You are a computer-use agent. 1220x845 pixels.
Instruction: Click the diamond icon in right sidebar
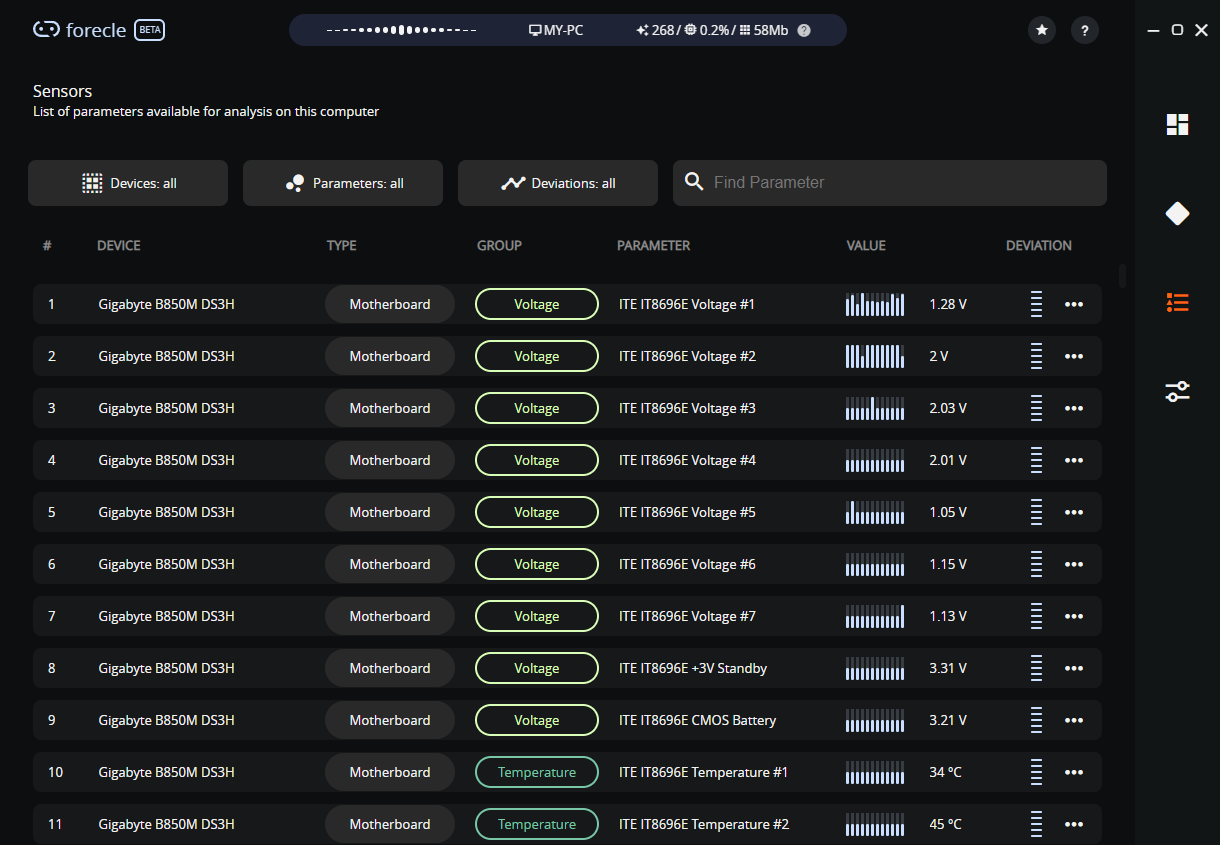1177,213
